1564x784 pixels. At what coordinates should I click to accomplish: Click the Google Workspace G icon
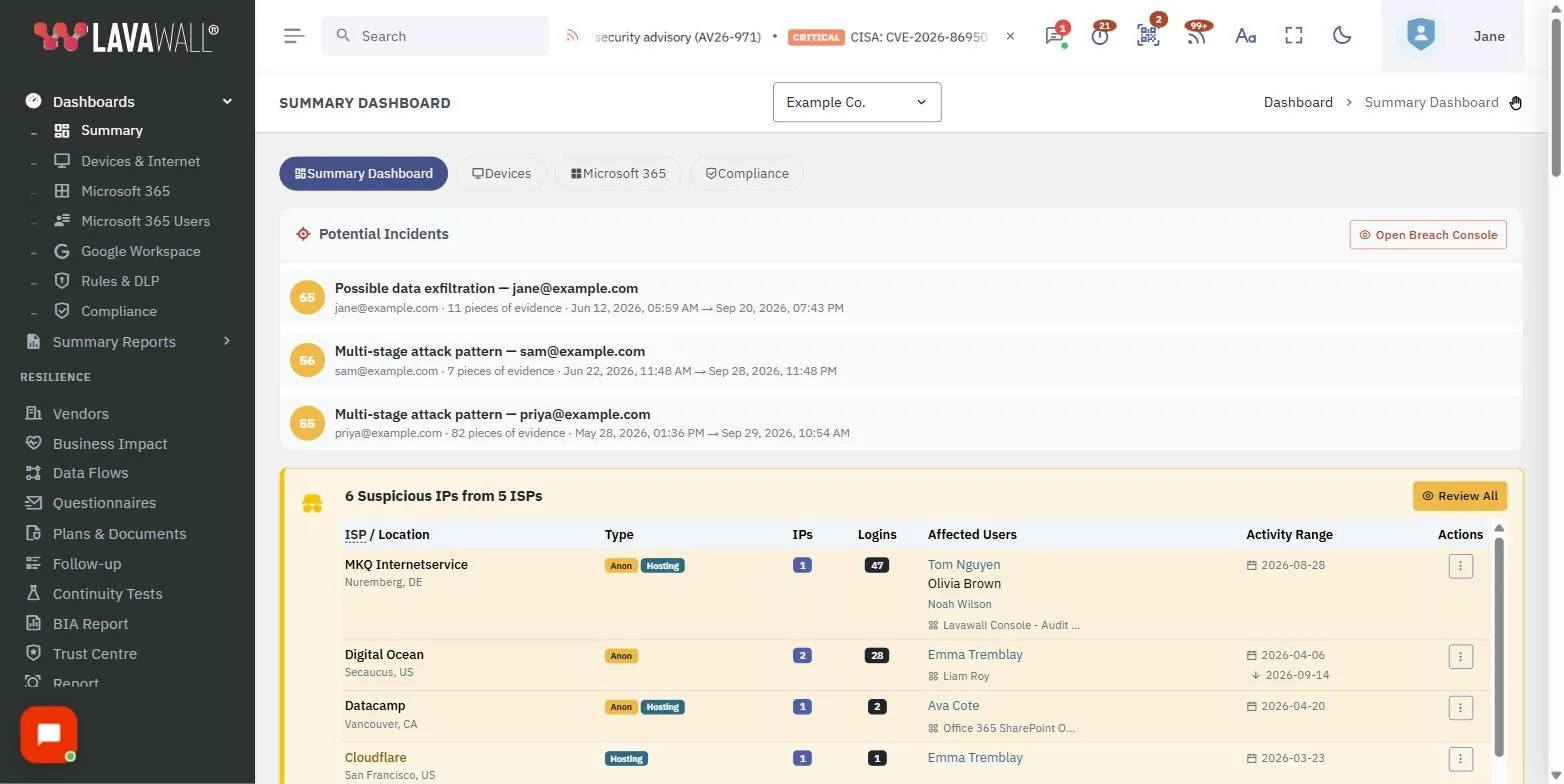pos(62,251)
